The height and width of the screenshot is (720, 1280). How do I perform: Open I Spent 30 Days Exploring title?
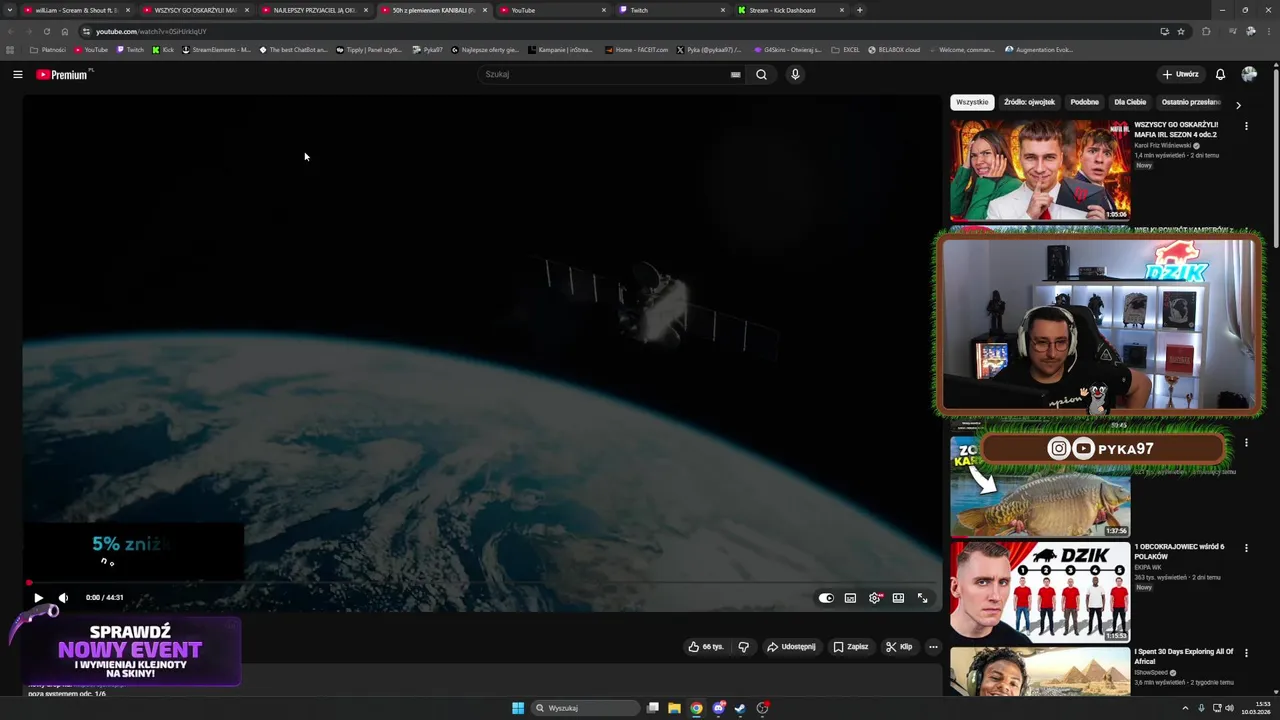coord(1183,656)
